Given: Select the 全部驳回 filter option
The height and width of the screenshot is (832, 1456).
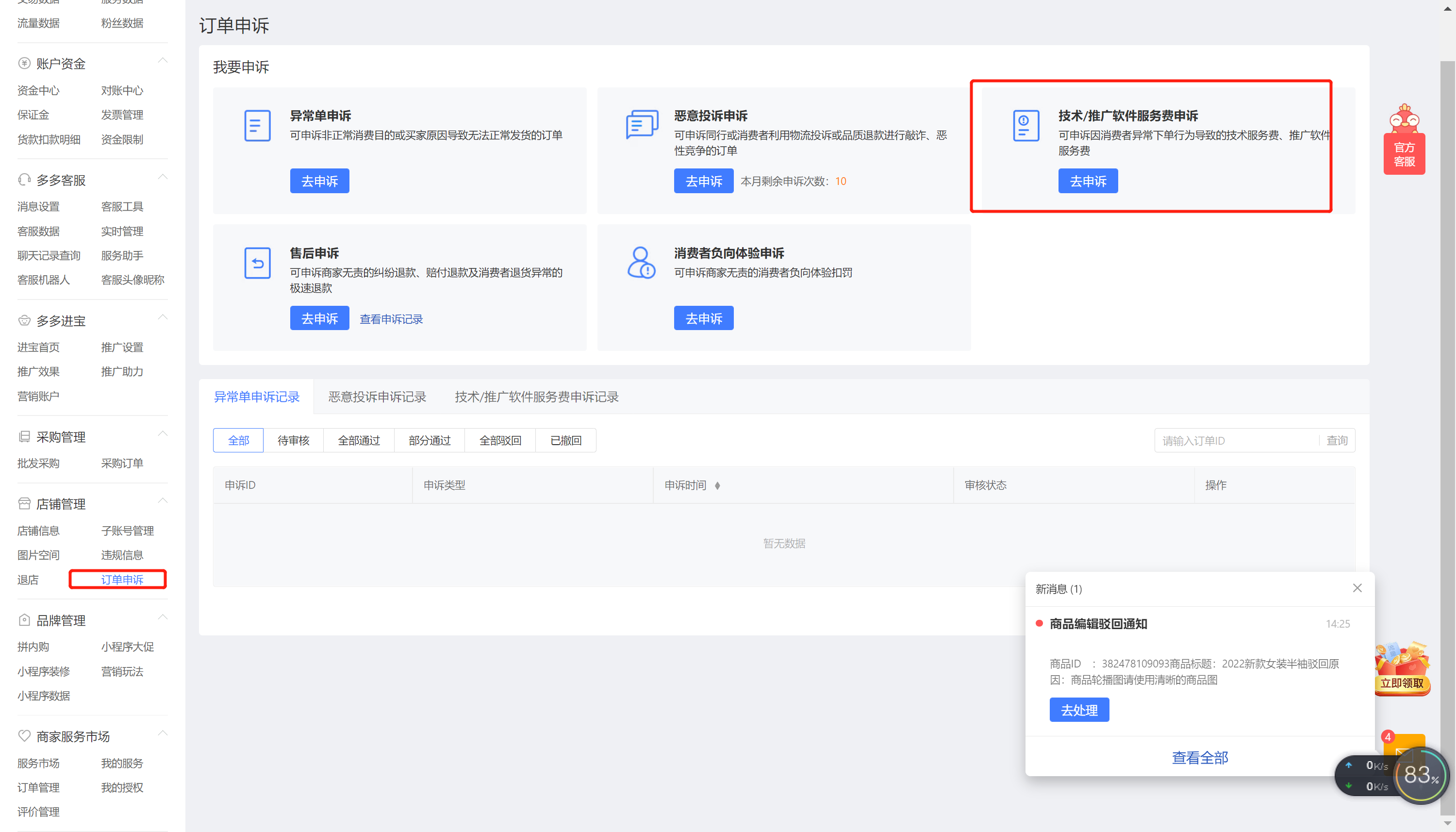Looking at the screenshot, I should click(x=500, y=440).
